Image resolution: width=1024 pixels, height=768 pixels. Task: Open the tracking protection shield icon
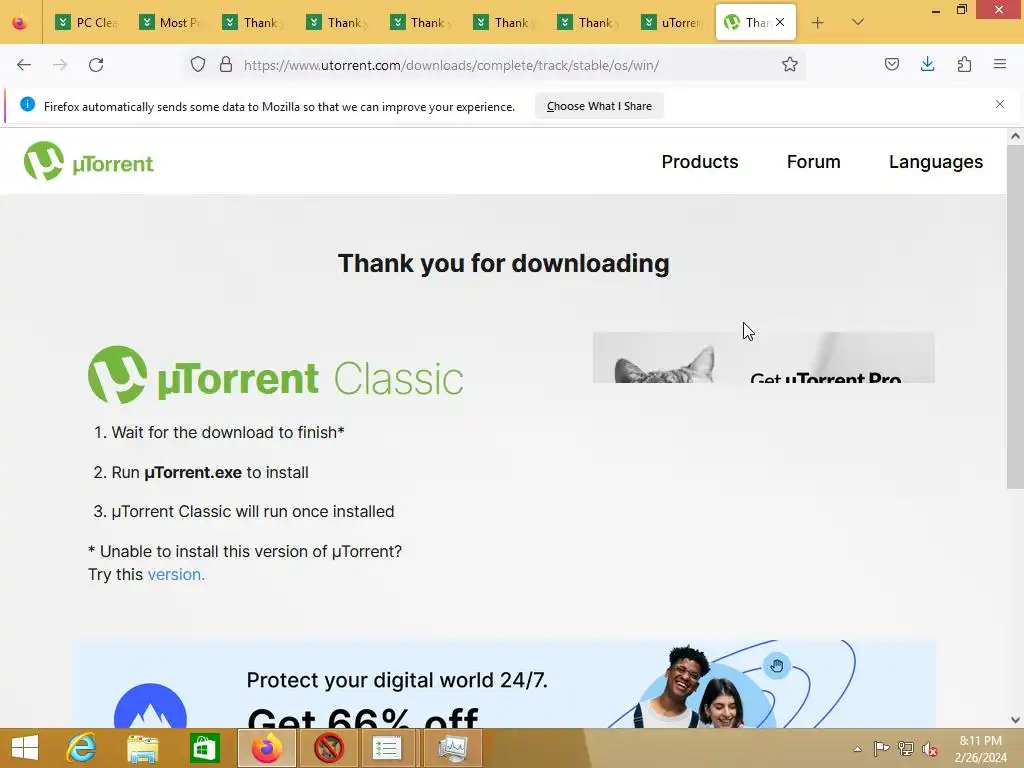click(198, 65)
